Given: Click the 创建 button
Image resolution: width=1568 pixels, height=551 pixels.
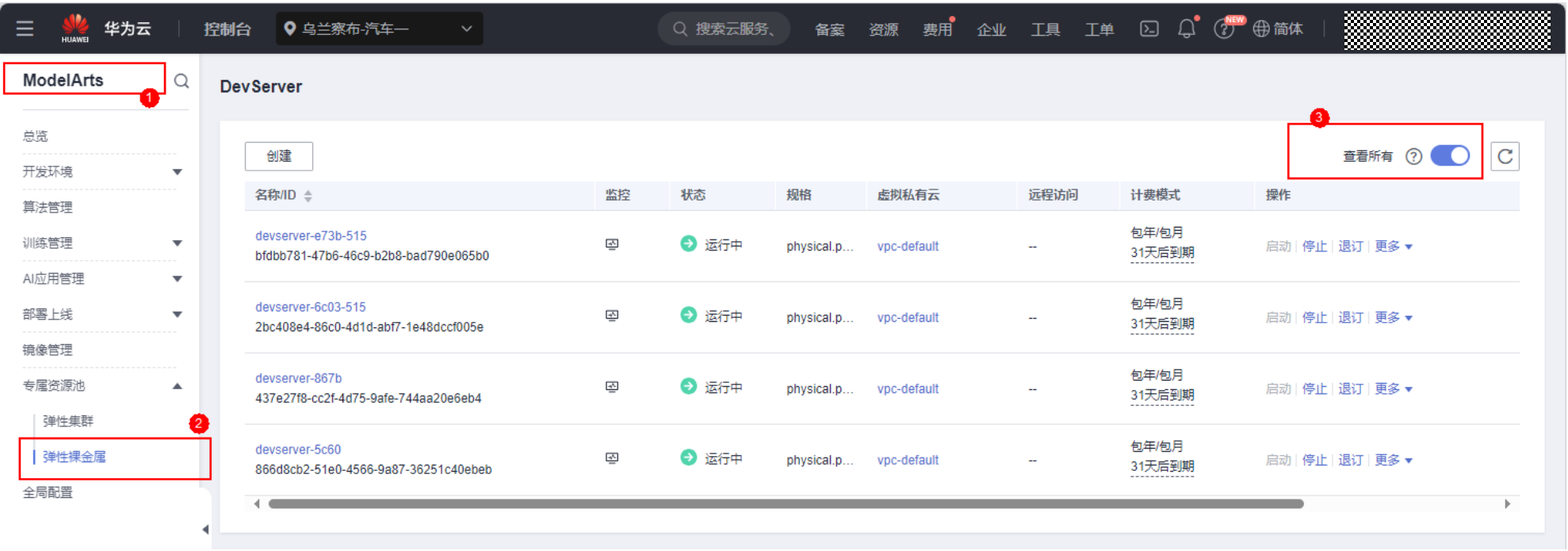Looking at the screenshot, I should tap(278, 156).
